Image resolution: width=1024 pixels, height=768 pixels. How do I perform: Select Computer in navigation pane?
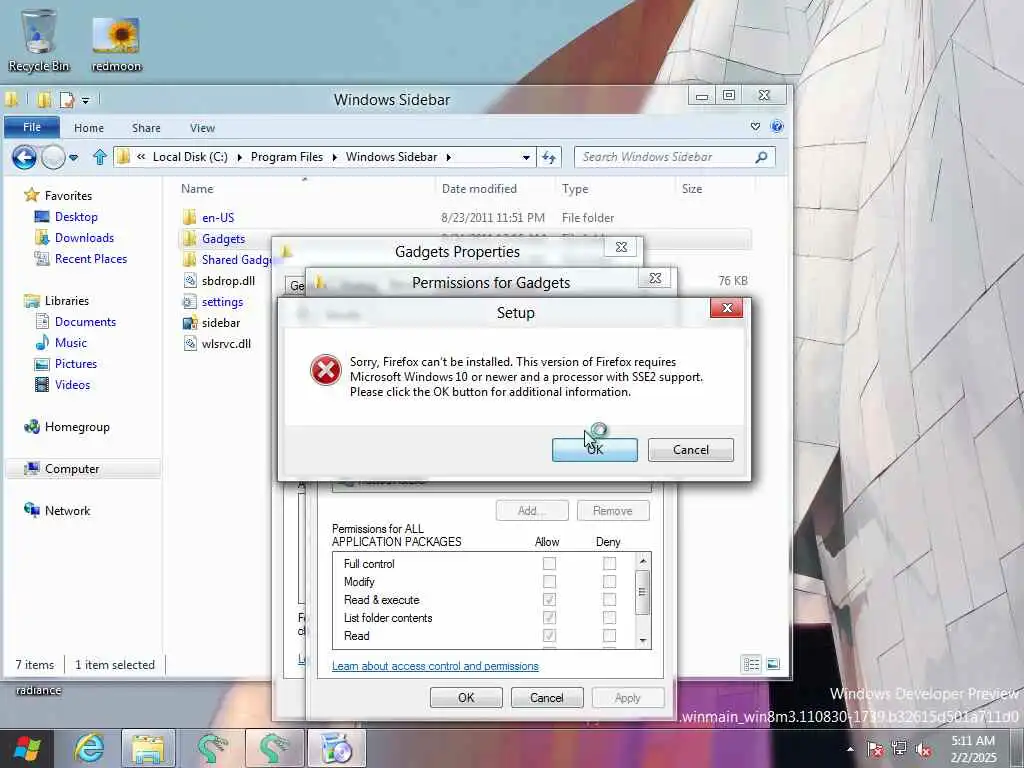point(72,469)
